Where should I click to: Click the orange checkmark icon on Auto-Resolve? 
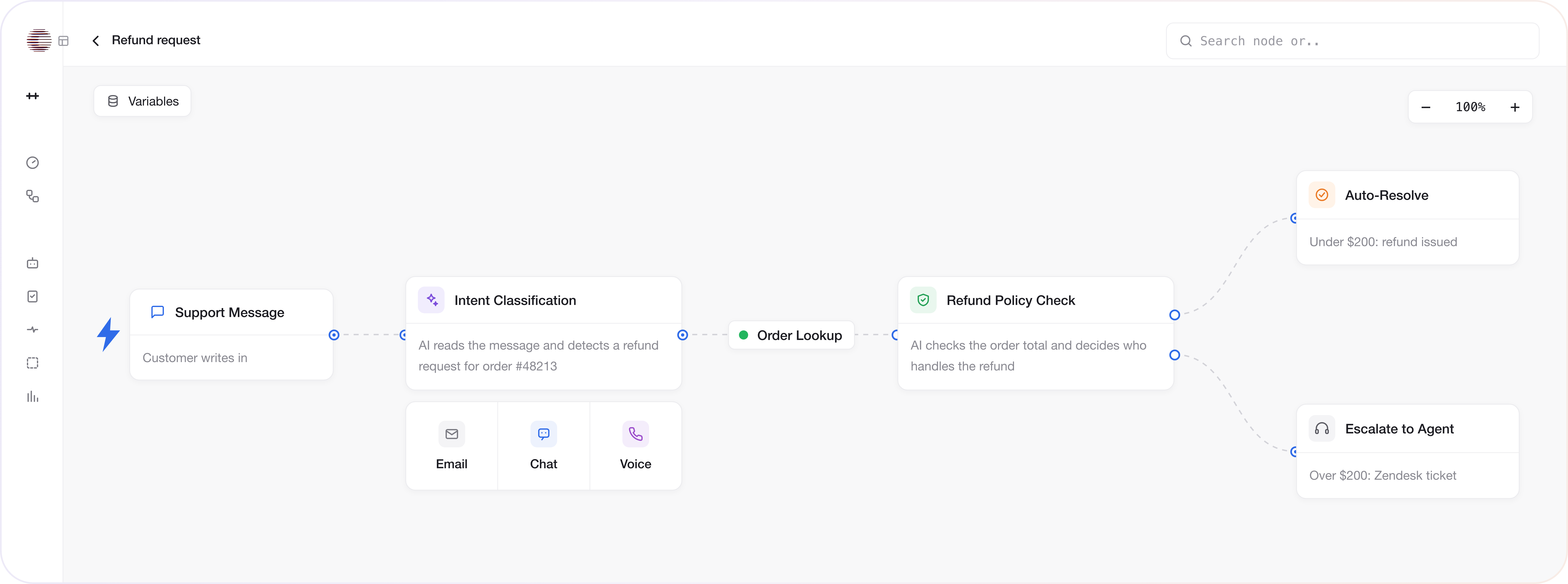[x=1322, y=195]
